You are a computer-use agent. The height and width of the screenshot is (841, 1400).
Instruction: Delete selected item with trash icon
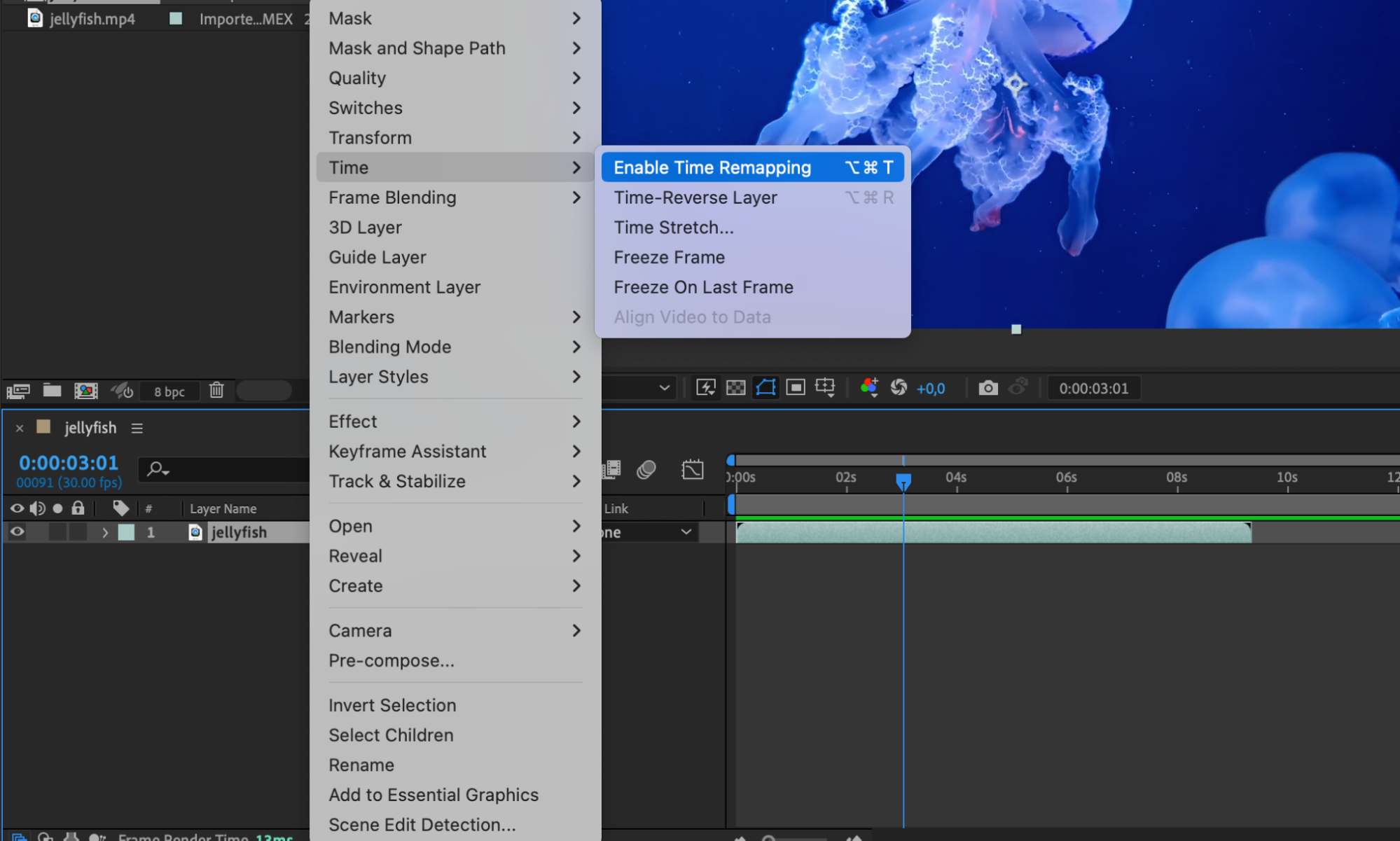tap(216, 391)
